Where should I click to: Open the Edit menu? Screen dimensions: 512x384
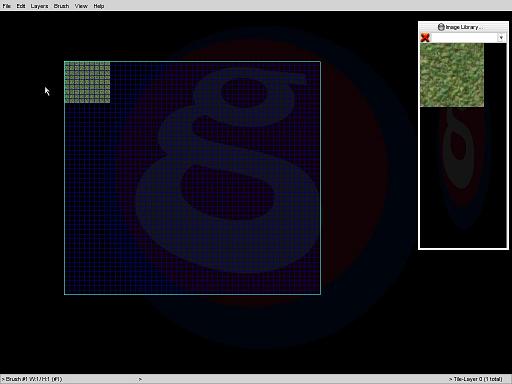coord(21,6)
